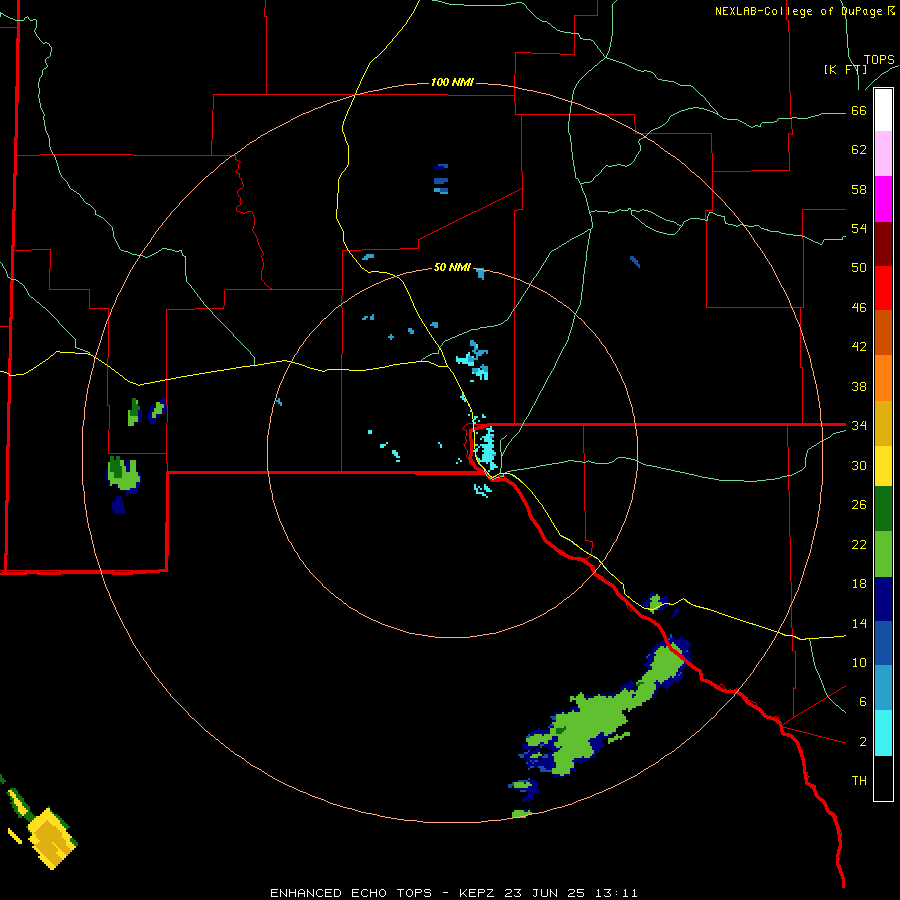Click the gold legend swatch
The width and height of the screenshot is (900, 900).
(x=883, y=423)
